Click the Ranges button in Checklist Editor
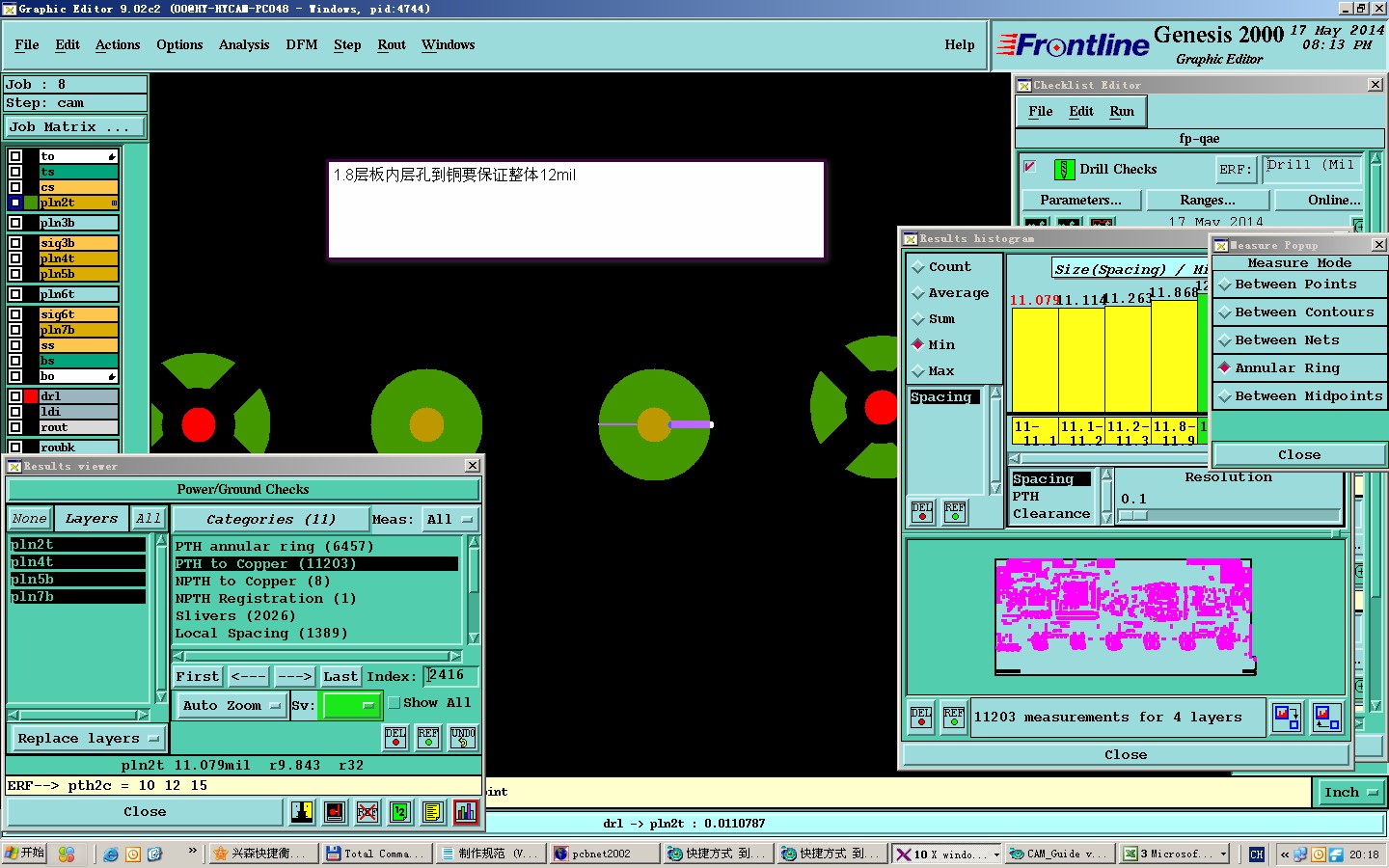The height and width of the screenshot is (868, 1389). coord(1208,201)
